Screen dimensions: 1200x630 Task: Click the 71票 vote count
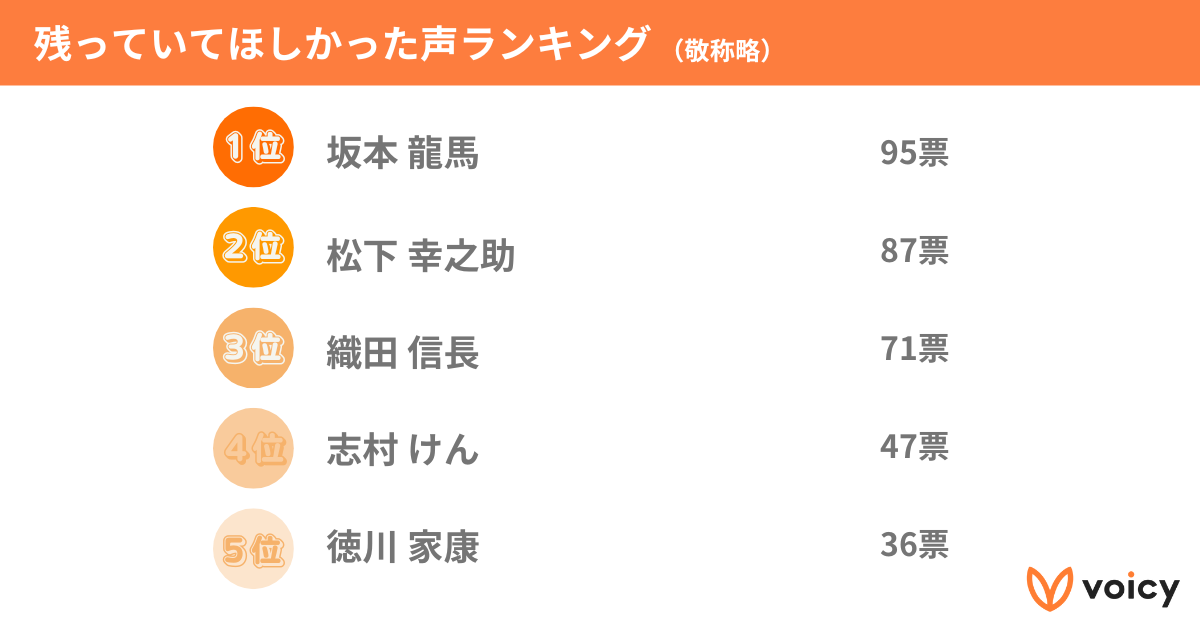[914, 349]
